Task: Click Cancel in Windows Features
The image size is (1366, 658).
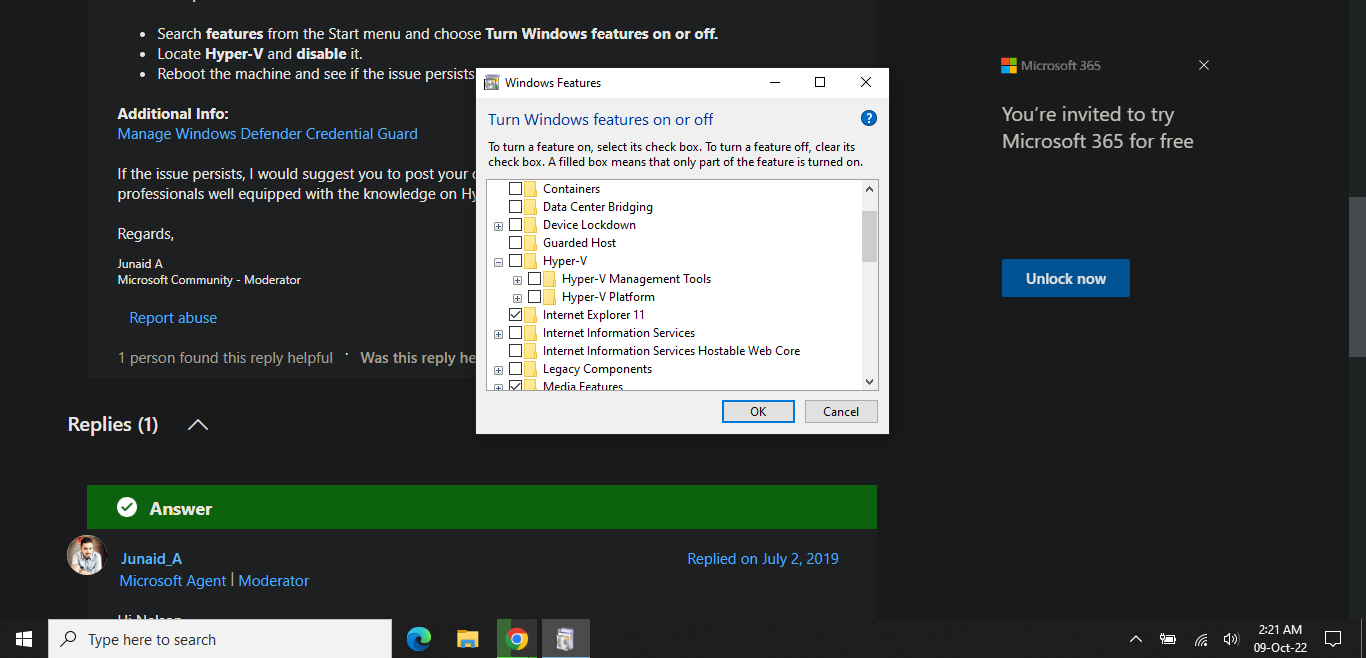Action: tap(841, 411)
